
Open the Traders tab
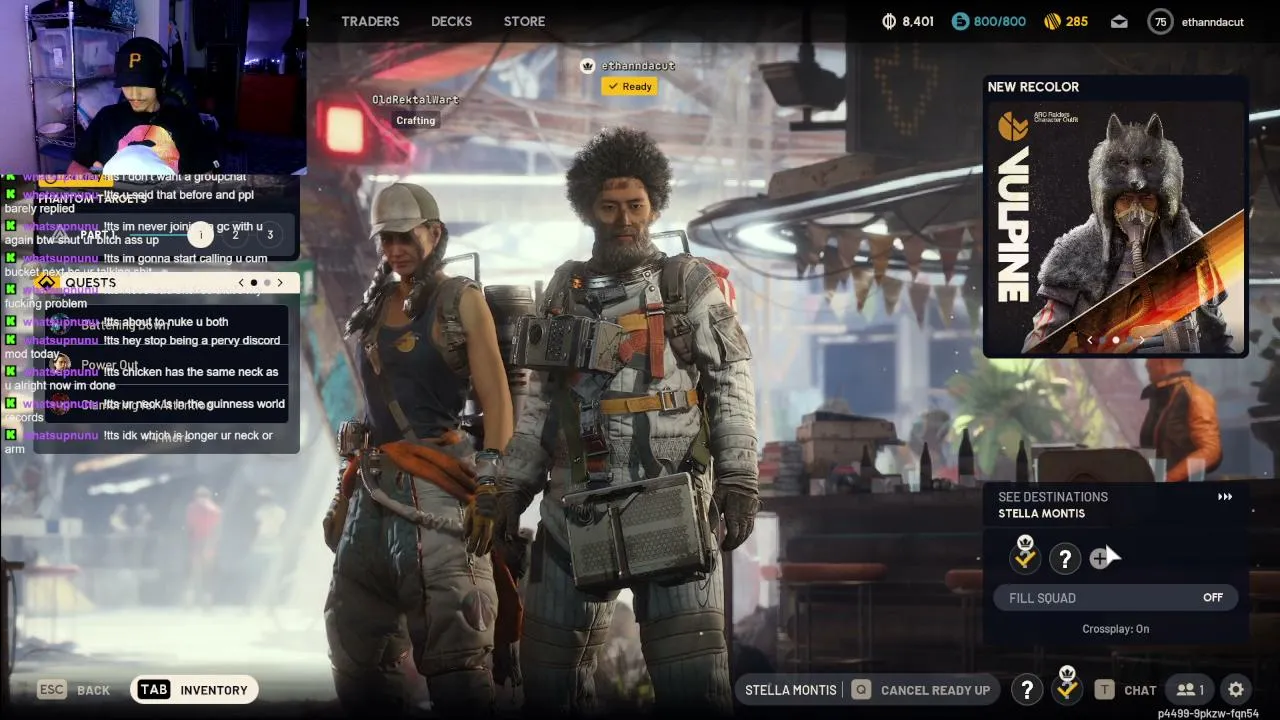click(370, 21)
